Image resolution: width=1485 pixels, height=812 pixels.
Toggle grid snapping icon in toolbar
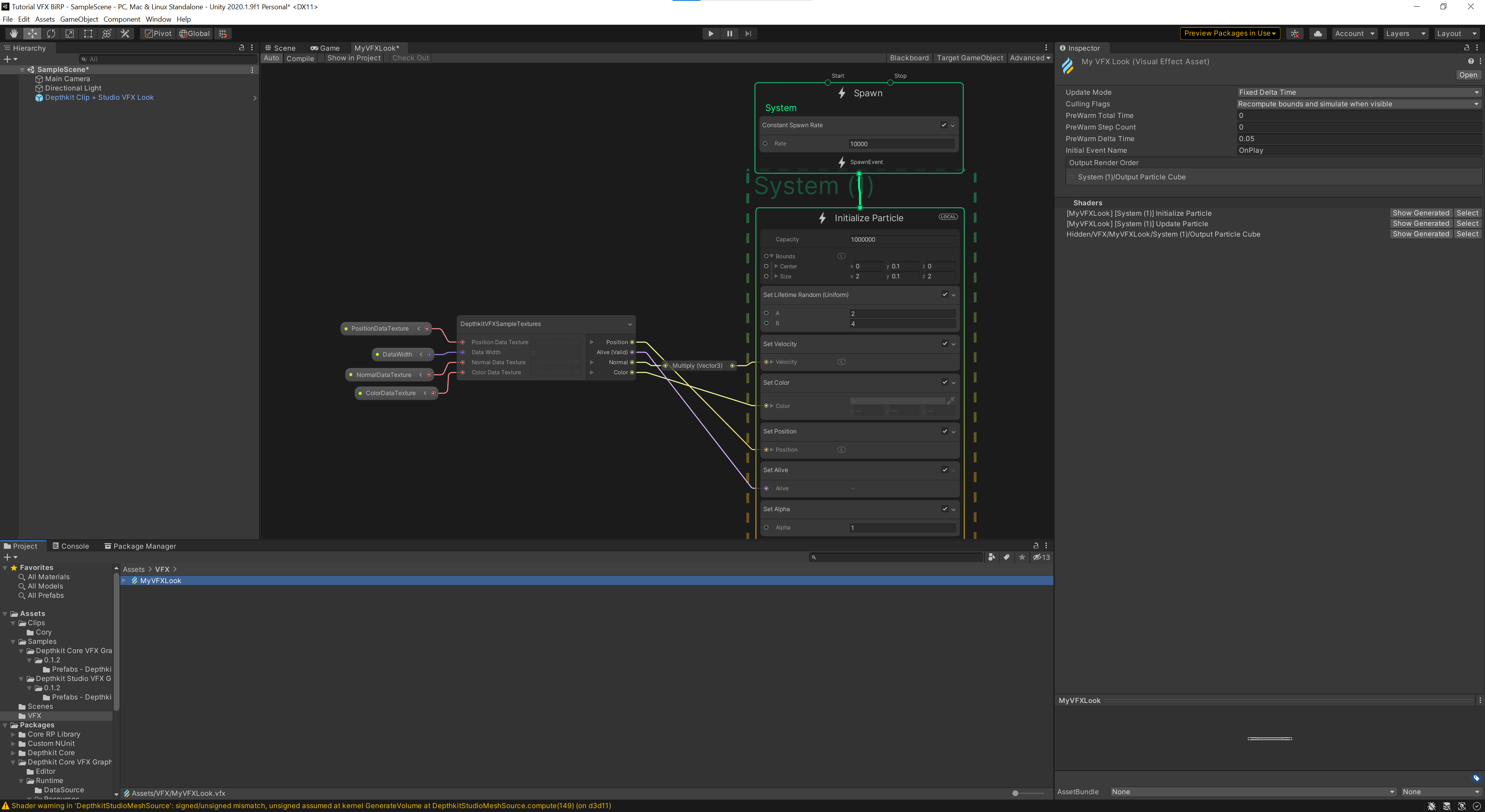(223, 33)
